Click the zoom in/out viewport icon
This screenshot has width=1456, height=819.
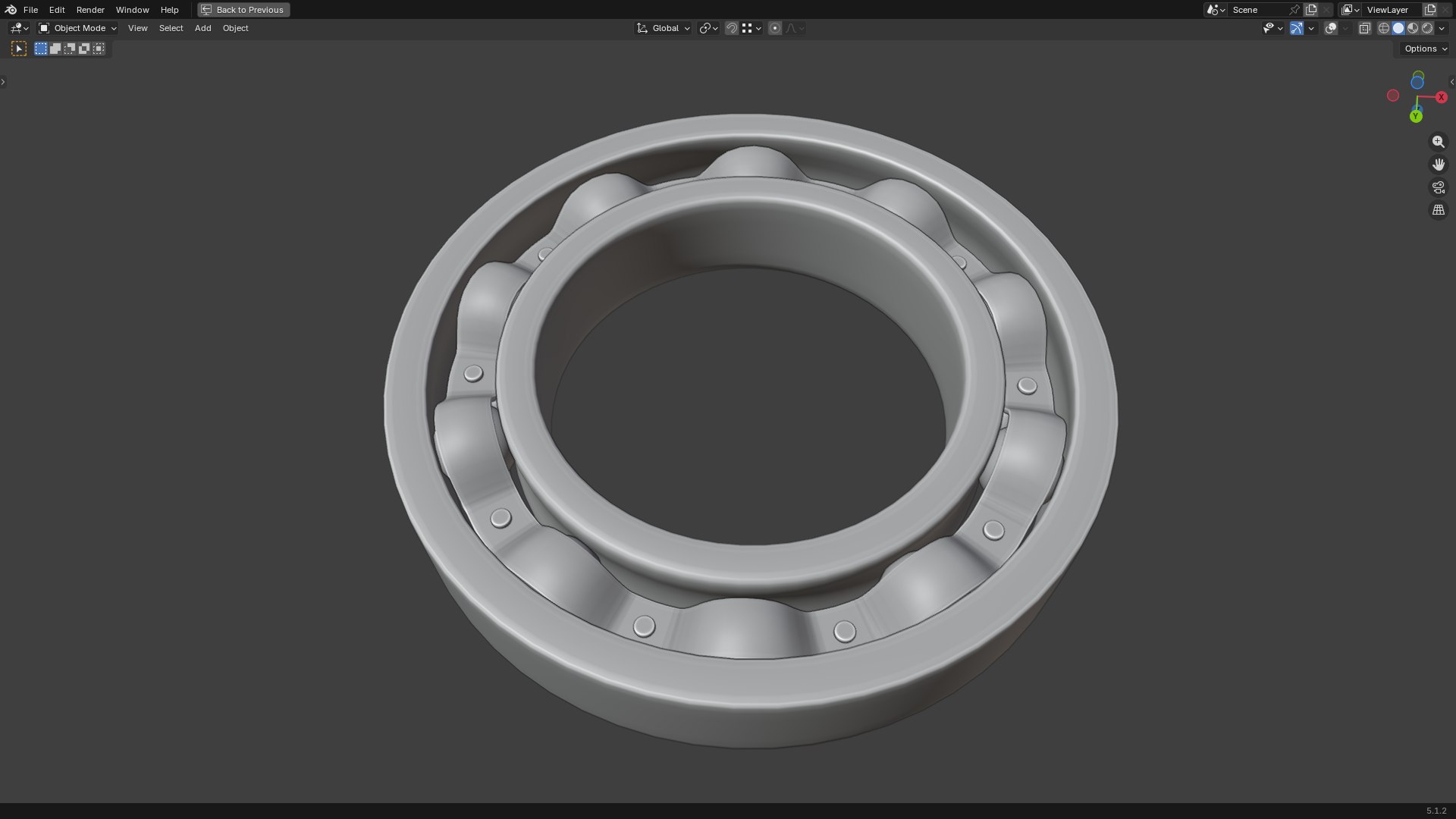[x=1439, y=142]
